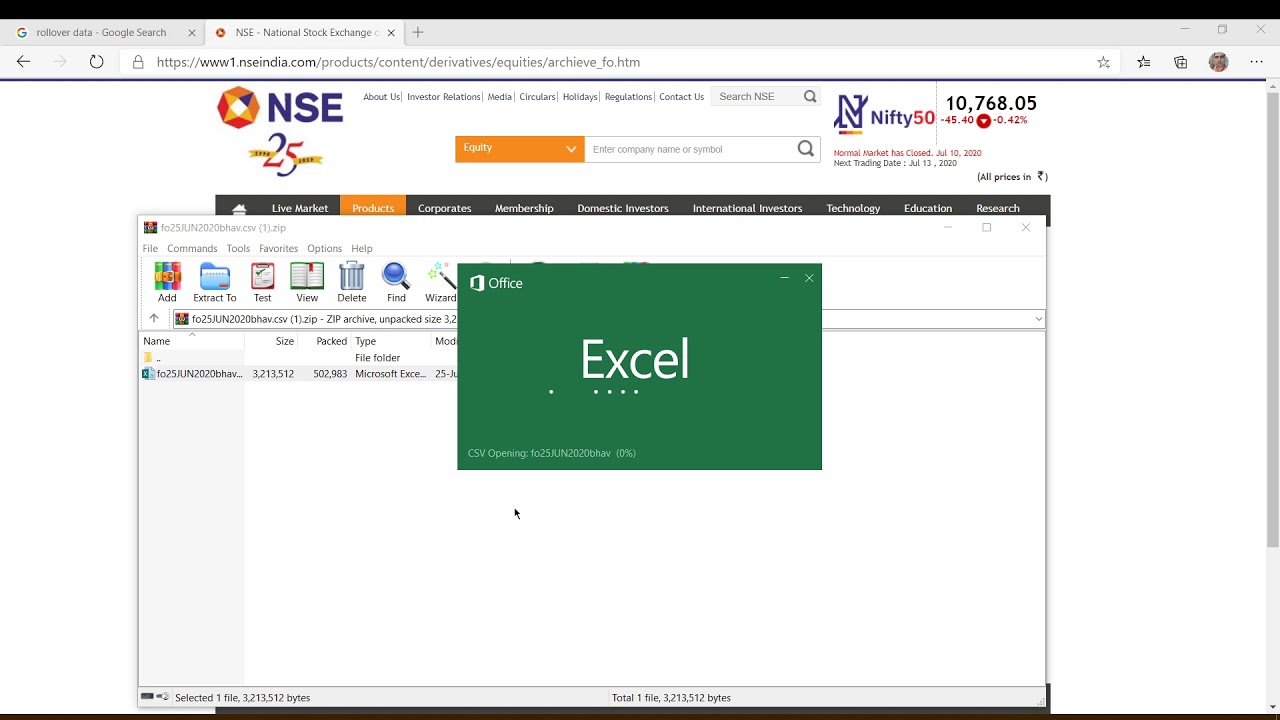
Task: Click the browser address bar URL
Action: (398, 62)
